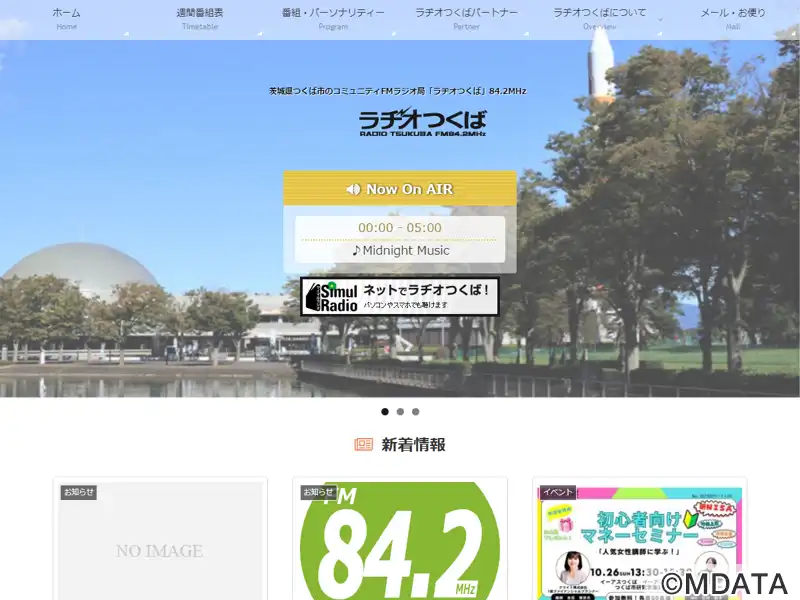800x600 pixels.
Task: Select the first carousel slide dot
Action: click(x=385, y=412)
